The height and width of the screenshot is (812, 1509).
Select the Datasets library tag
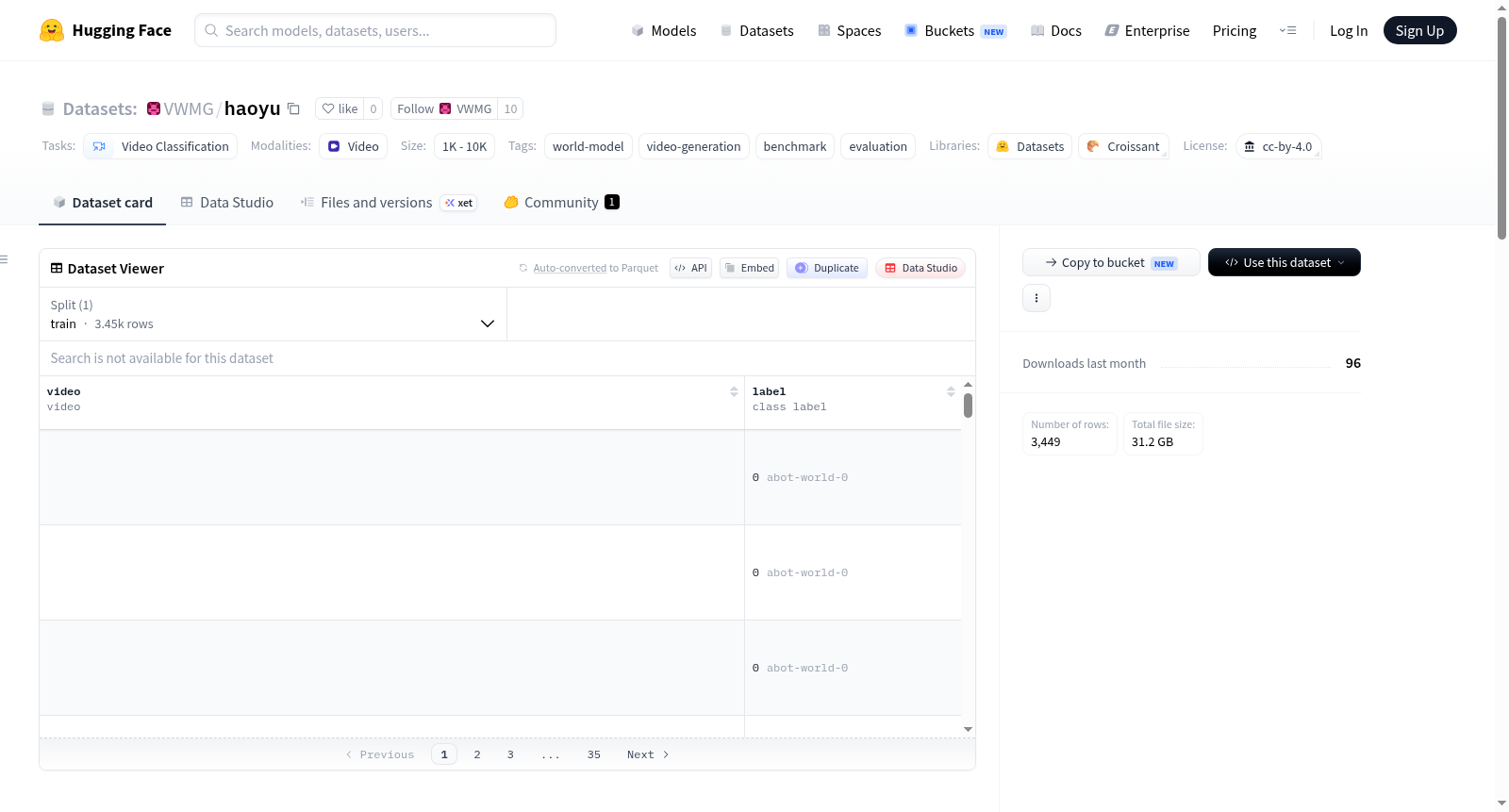(x=1030, y=146)
